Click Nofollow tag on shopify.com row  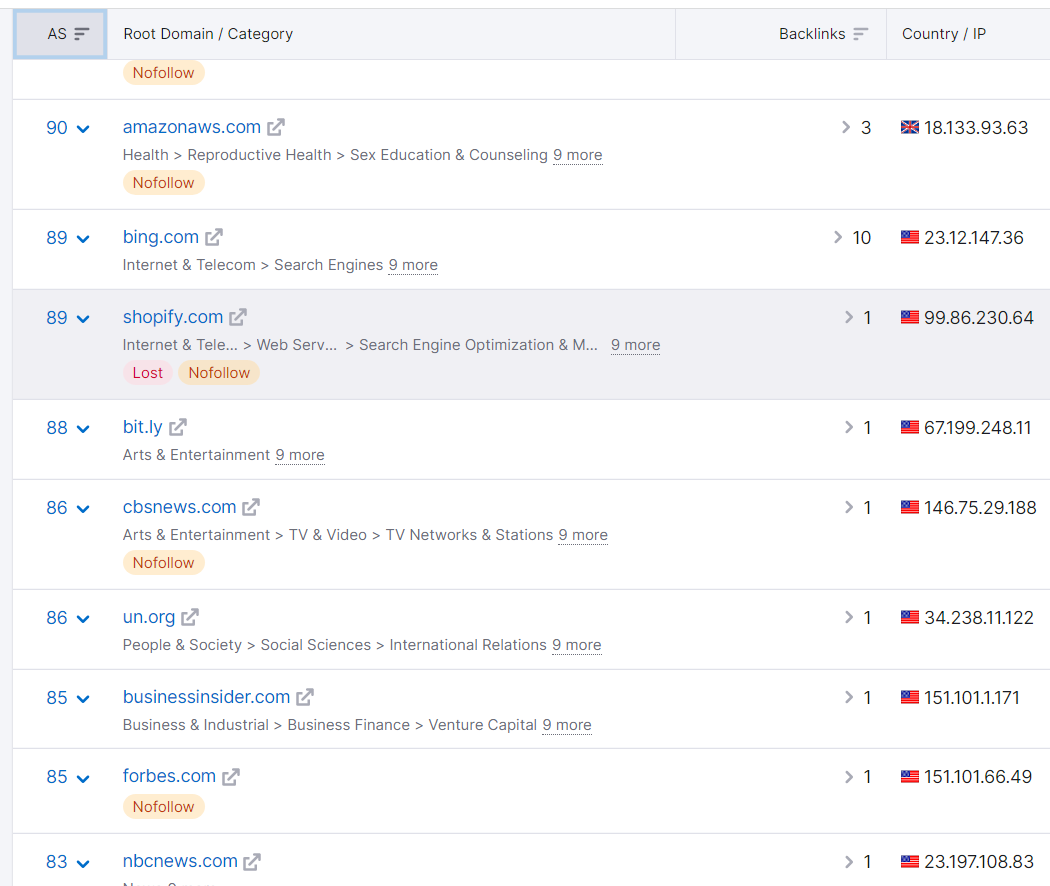[x=219, y=373]
